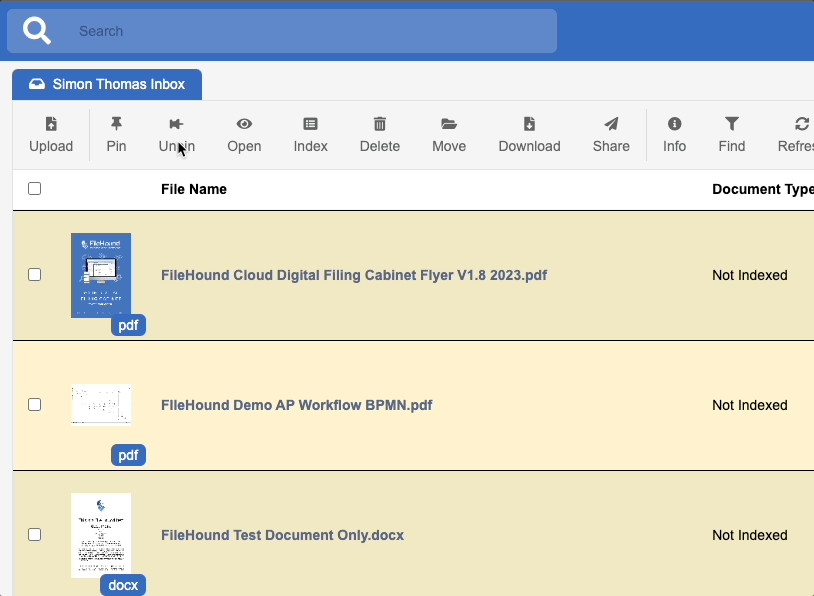The width and height of the screenshot is (814, 596).
Task: Click the Cloud Digital Filing Cabinet flyer thumbnail
Action: (x=101, y=275)
